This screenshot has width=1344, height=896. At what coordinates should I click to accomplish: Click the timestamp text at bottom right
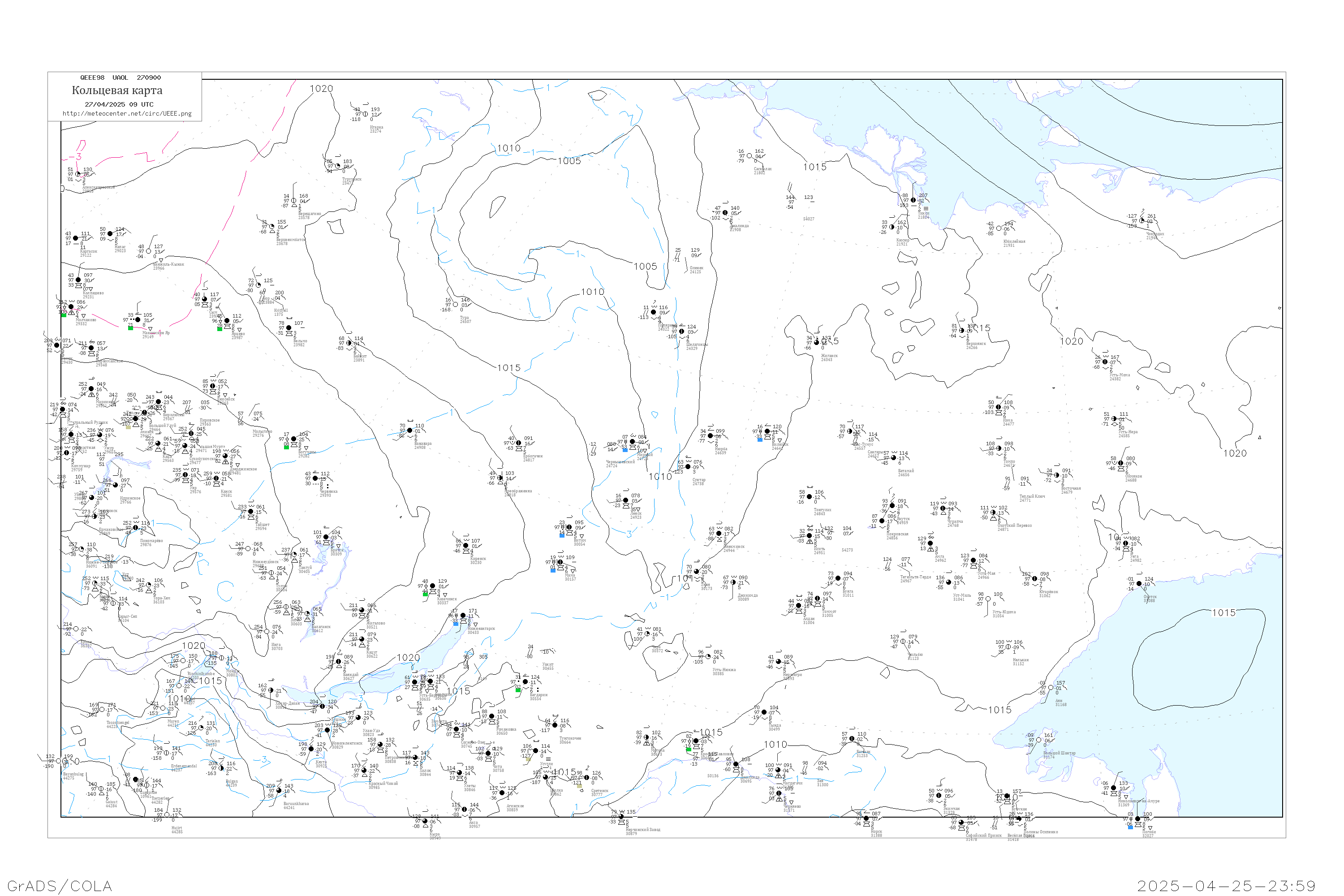click(x=1226, y=886)
